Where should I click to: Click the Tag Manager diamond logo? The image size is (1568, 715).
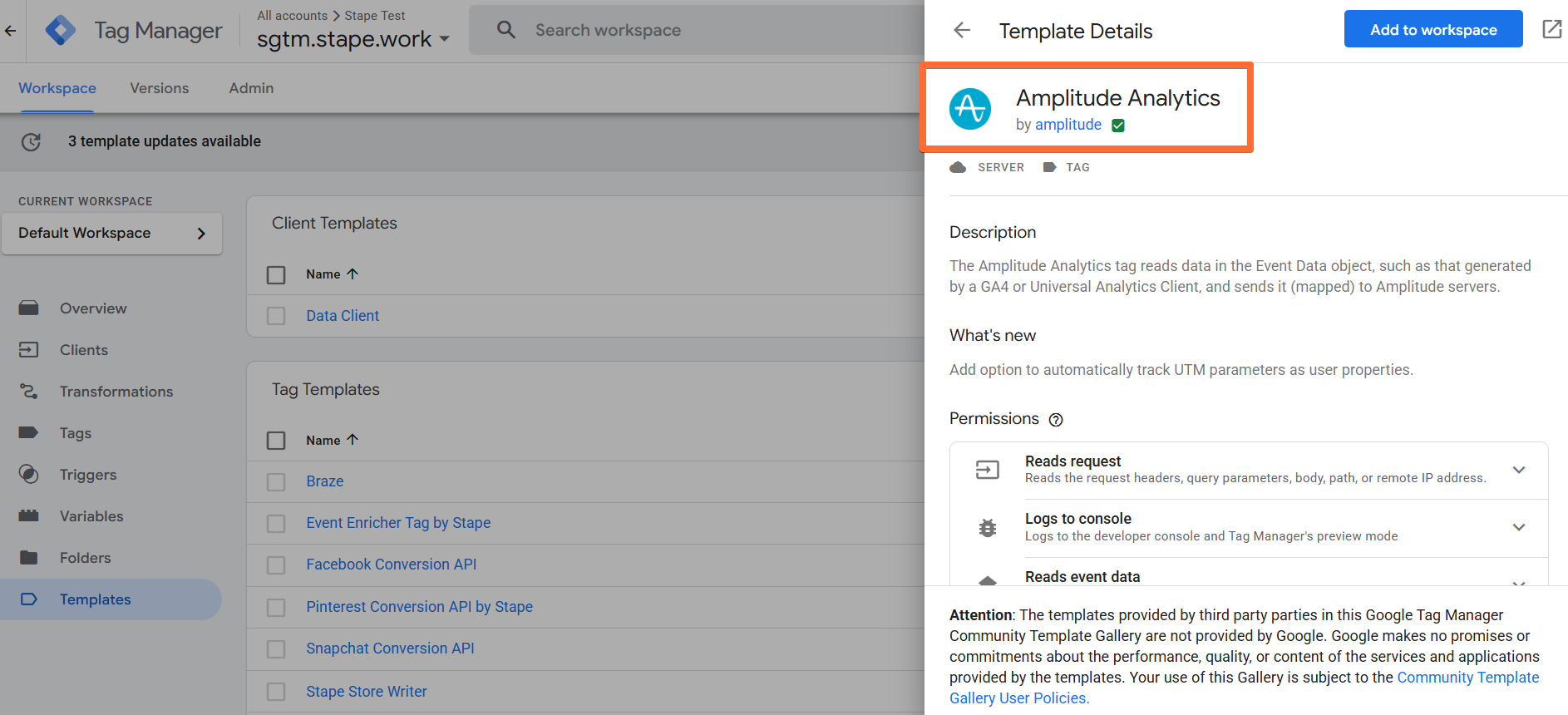point(60,31)
